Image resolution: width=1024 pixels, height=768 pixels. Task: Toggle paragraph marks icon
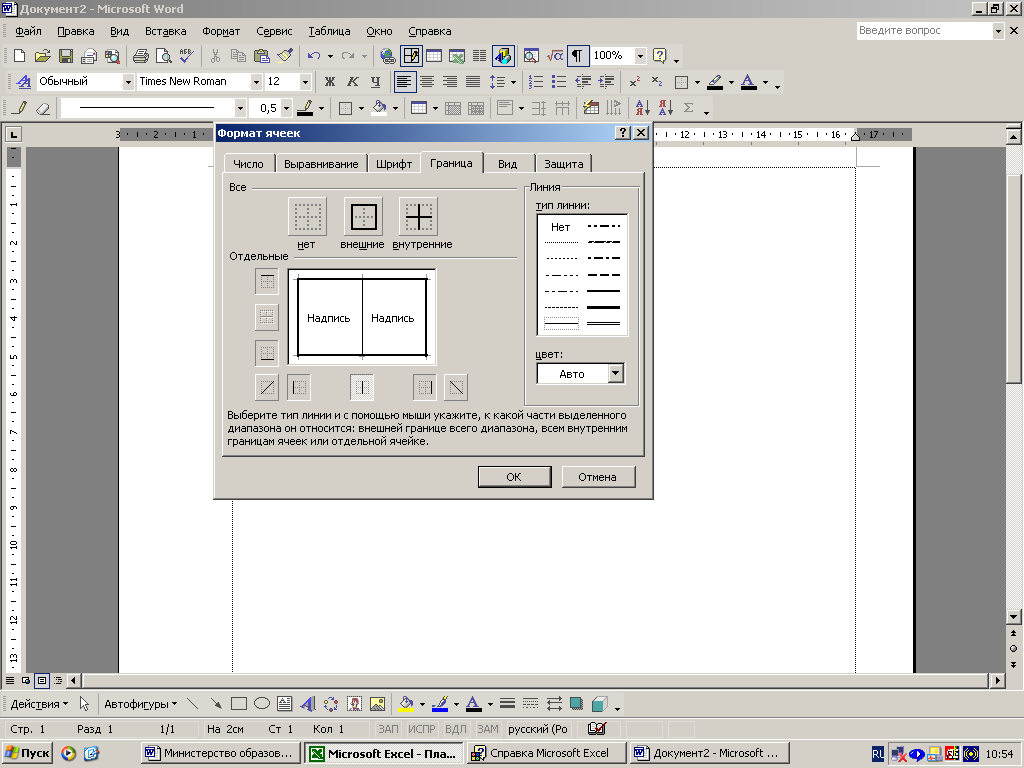(x=577, y=56)
